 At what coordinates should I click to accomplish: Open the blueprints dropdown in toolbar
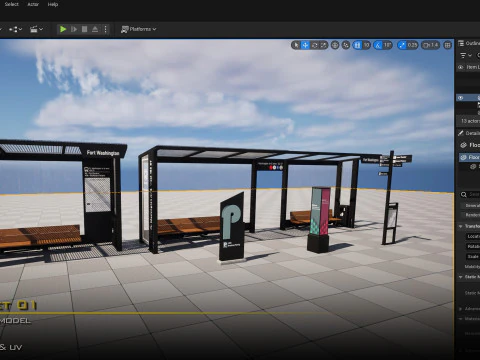[15, 29]
